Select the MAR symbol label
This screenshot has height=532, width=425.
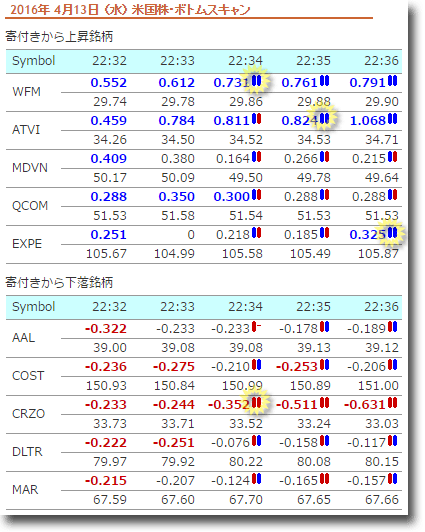coord(25,490)
